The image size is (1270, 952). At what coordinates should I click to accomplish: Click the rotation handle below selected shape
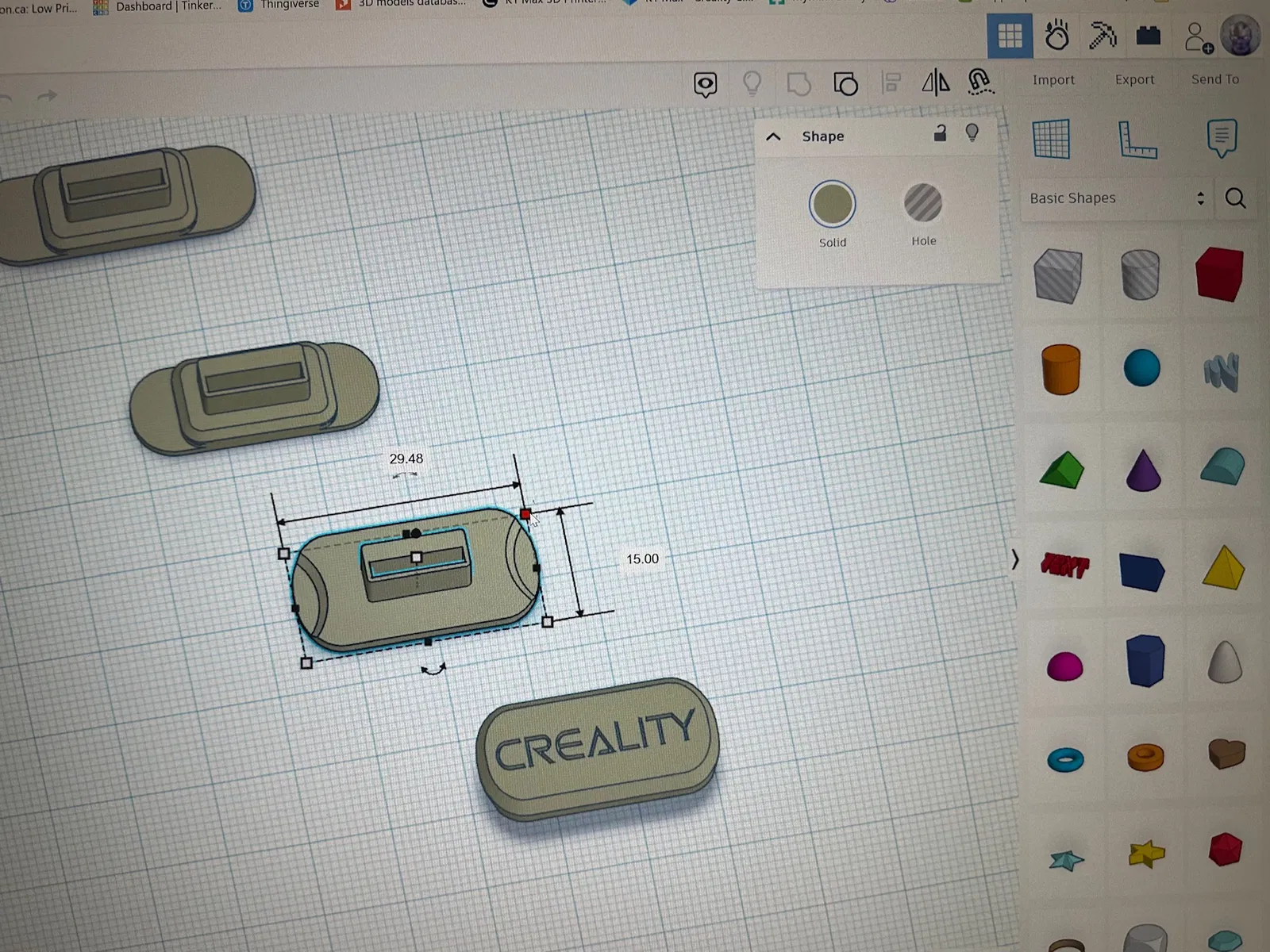click(x=433, y=670)
